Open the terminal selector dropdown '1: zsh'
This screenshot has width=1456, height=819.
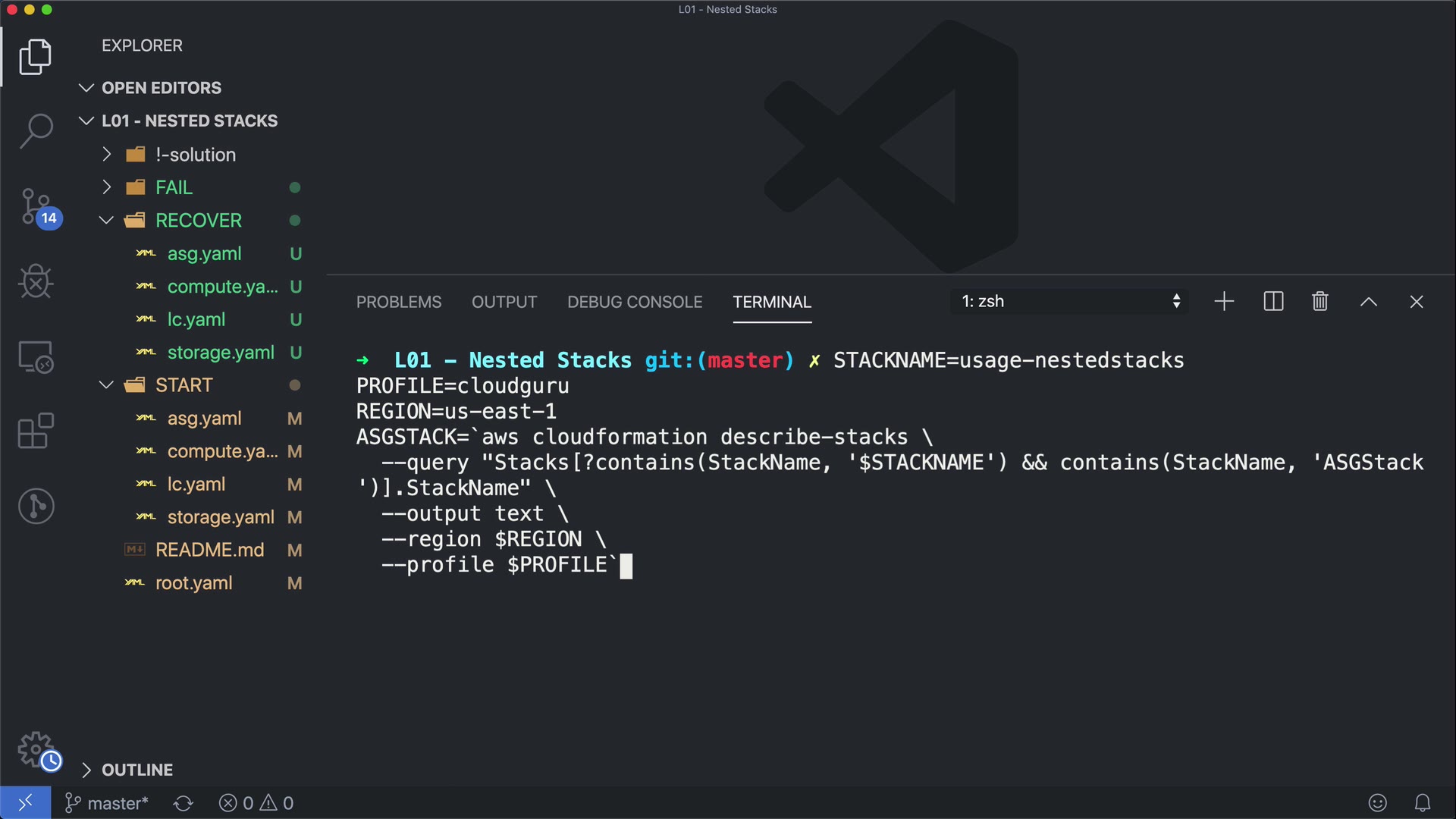(1070, 302)
